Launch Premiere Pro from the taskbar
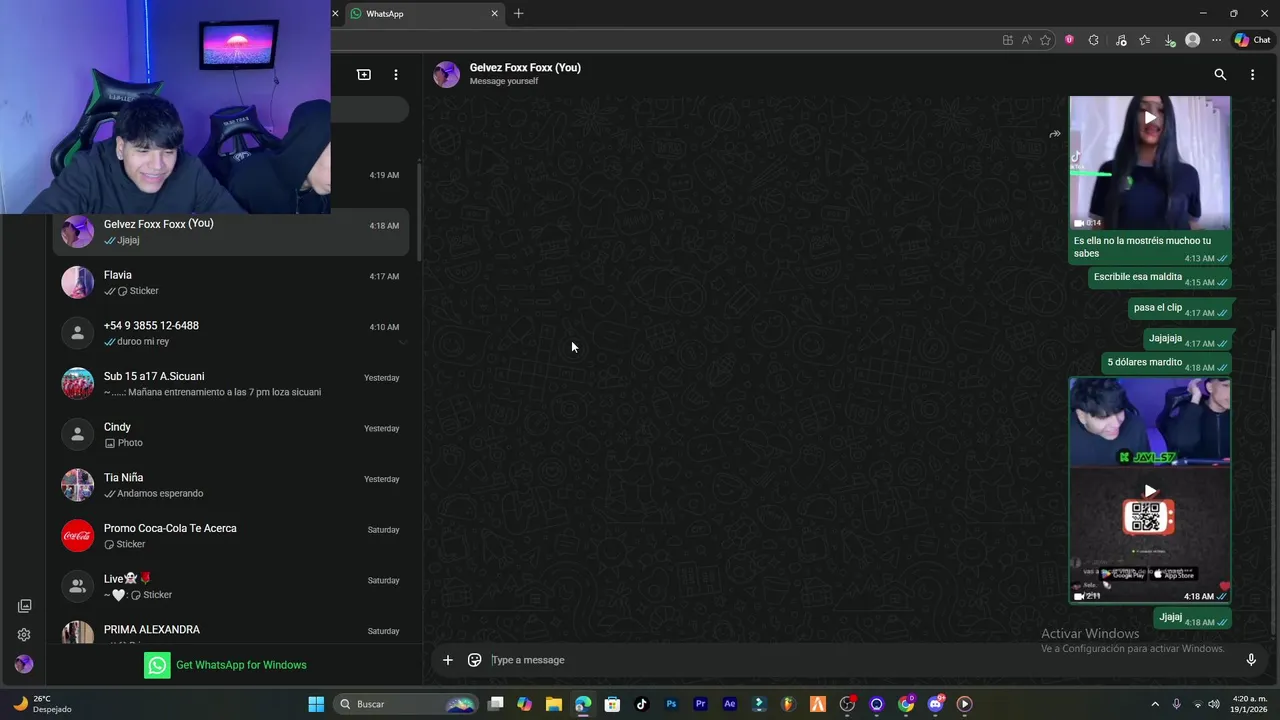The height and width of the screenshot is (720, 1280). [x=700, y=704]
